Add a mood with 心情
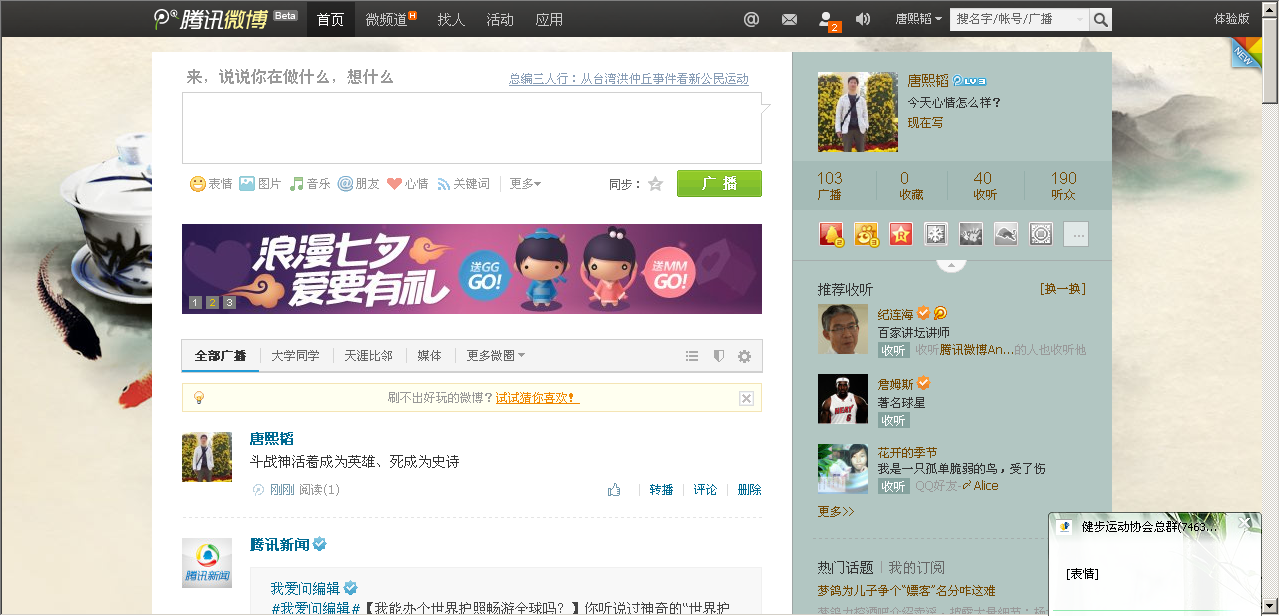1280x616 pixels. point(407,184)
